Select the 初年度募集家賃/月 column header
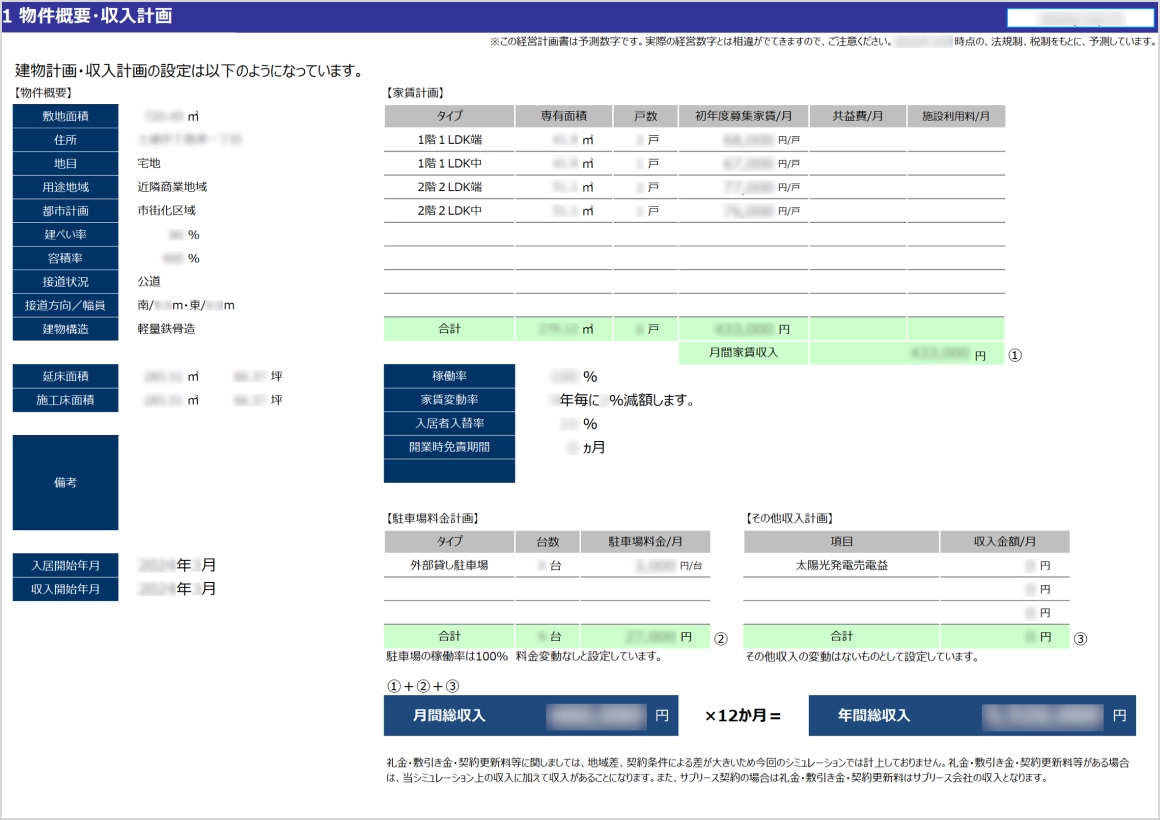The image size is (1160, 820). click(x=743, y=116)
